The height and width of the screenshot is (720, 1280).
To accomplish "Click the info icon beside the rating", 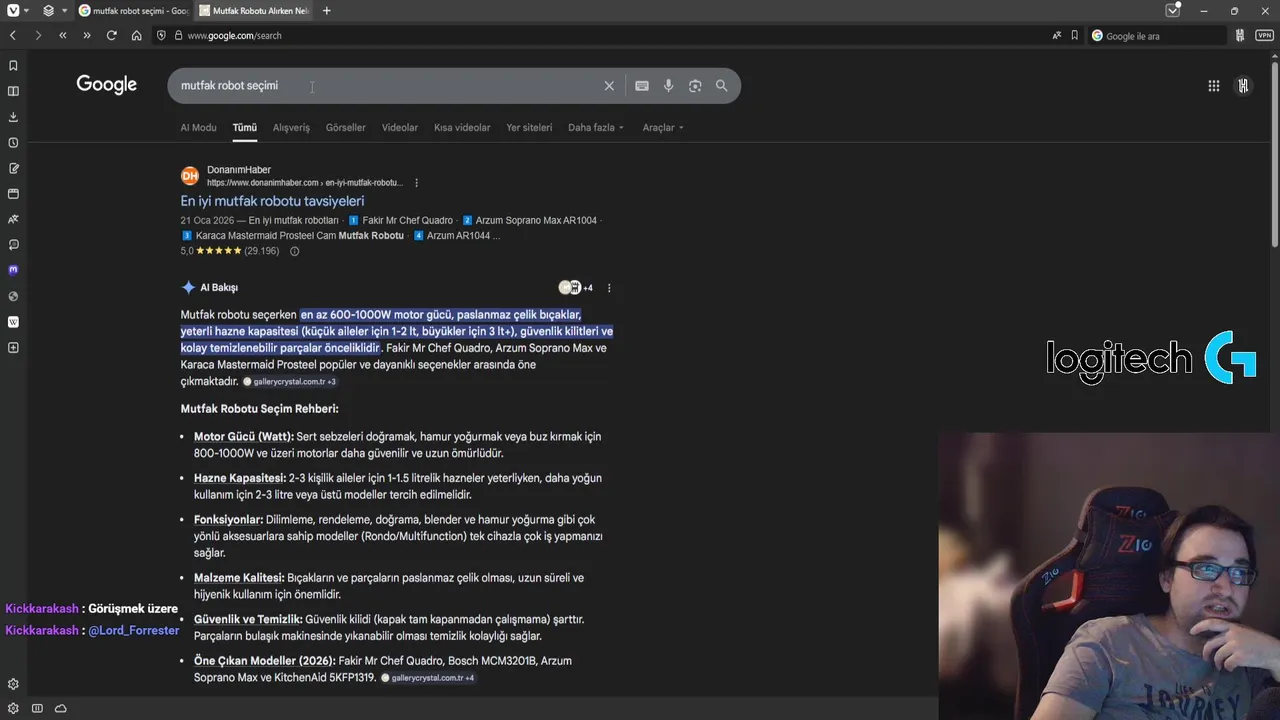I will point(294,251).
